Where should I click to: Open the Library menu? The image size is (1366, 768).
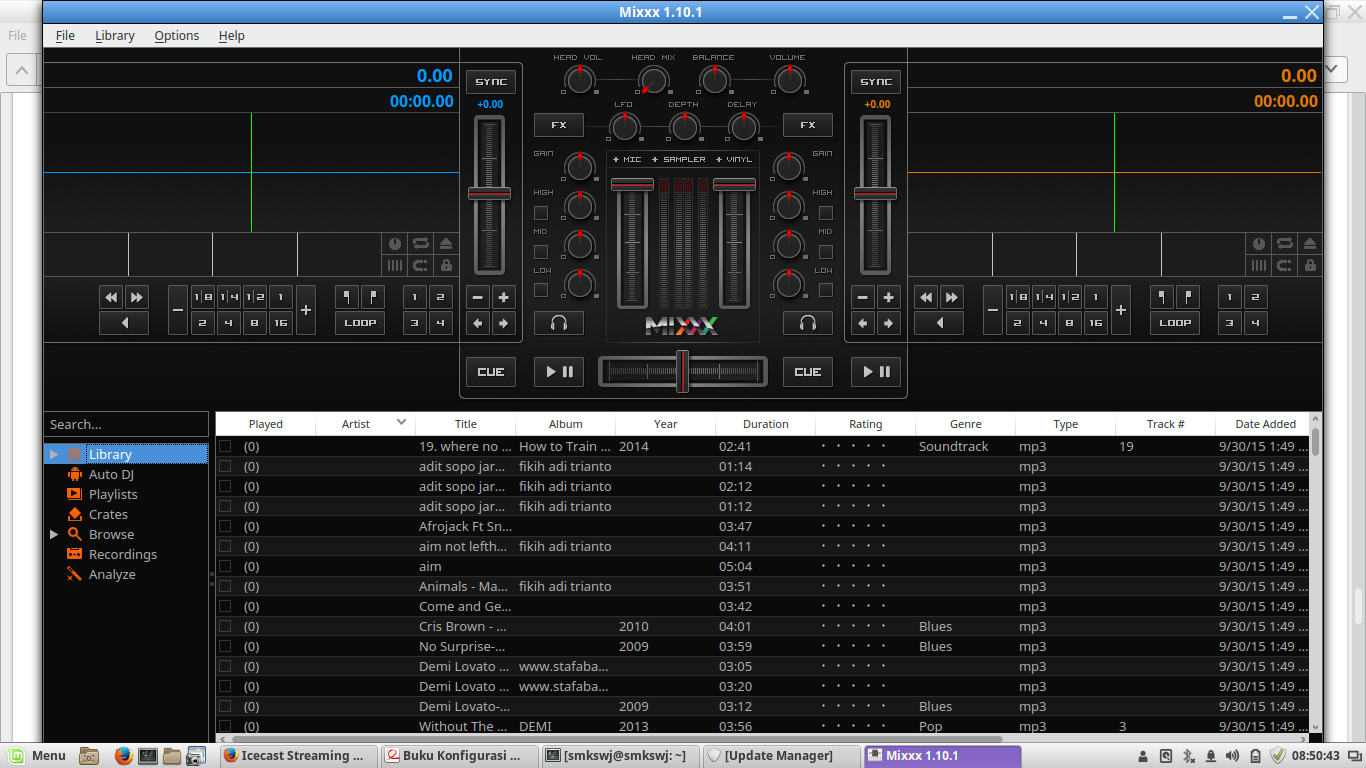click(x=115, y=35)
